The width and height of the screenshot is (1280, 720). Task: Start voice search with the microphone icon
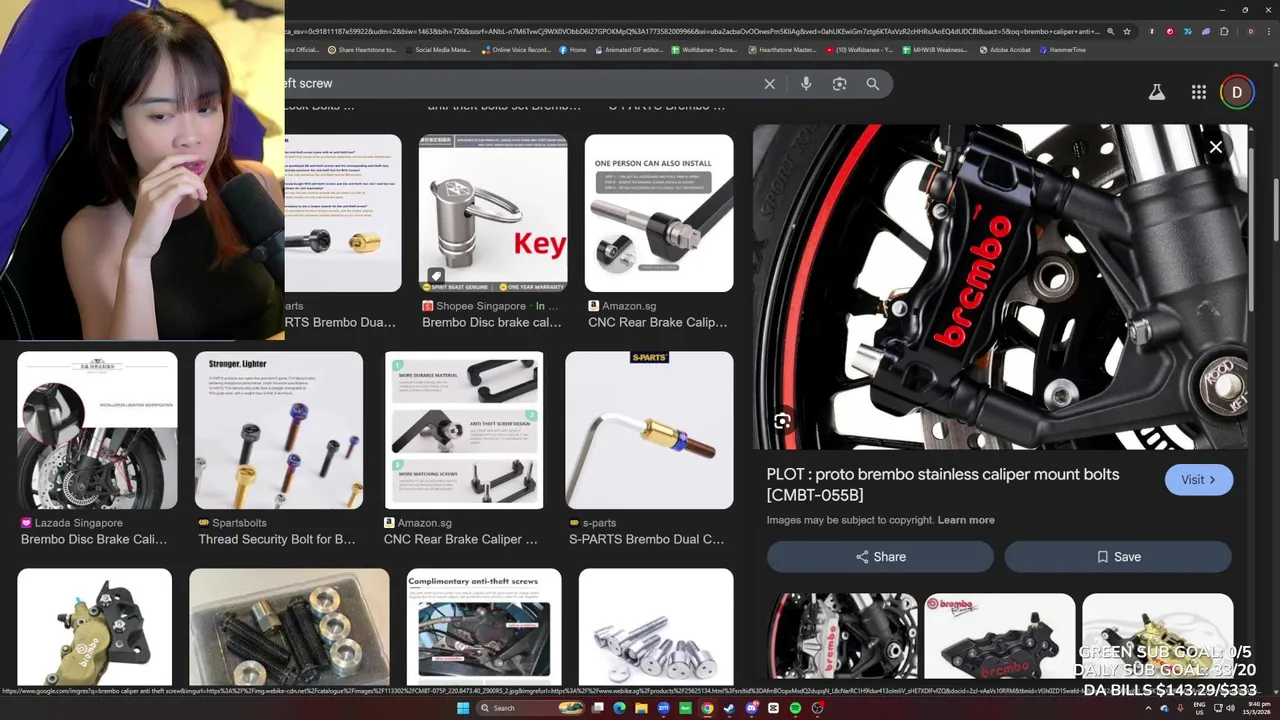806,84
